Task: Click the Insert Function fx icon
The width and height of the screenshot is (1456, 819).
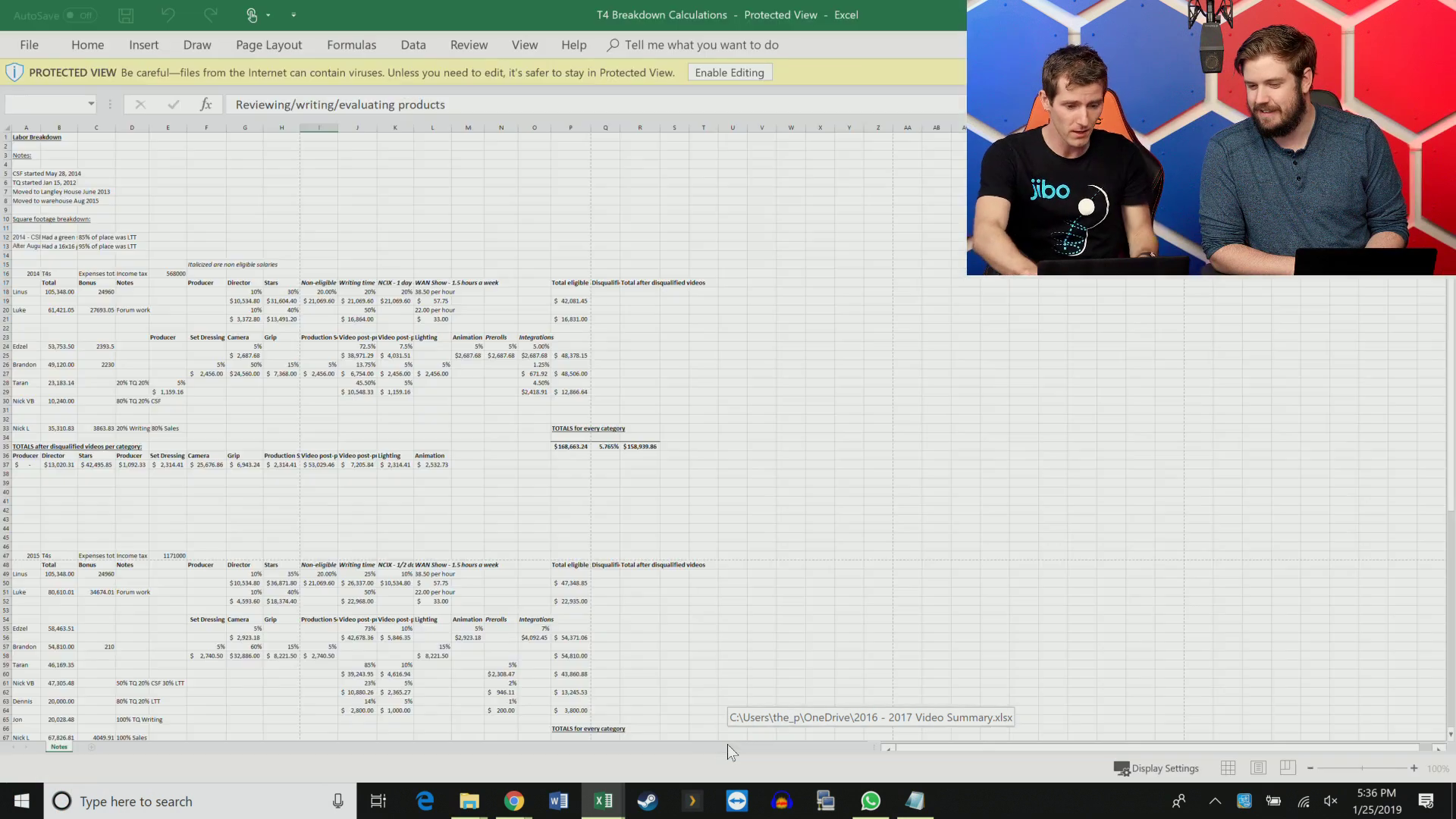Action: coord(206,104)
